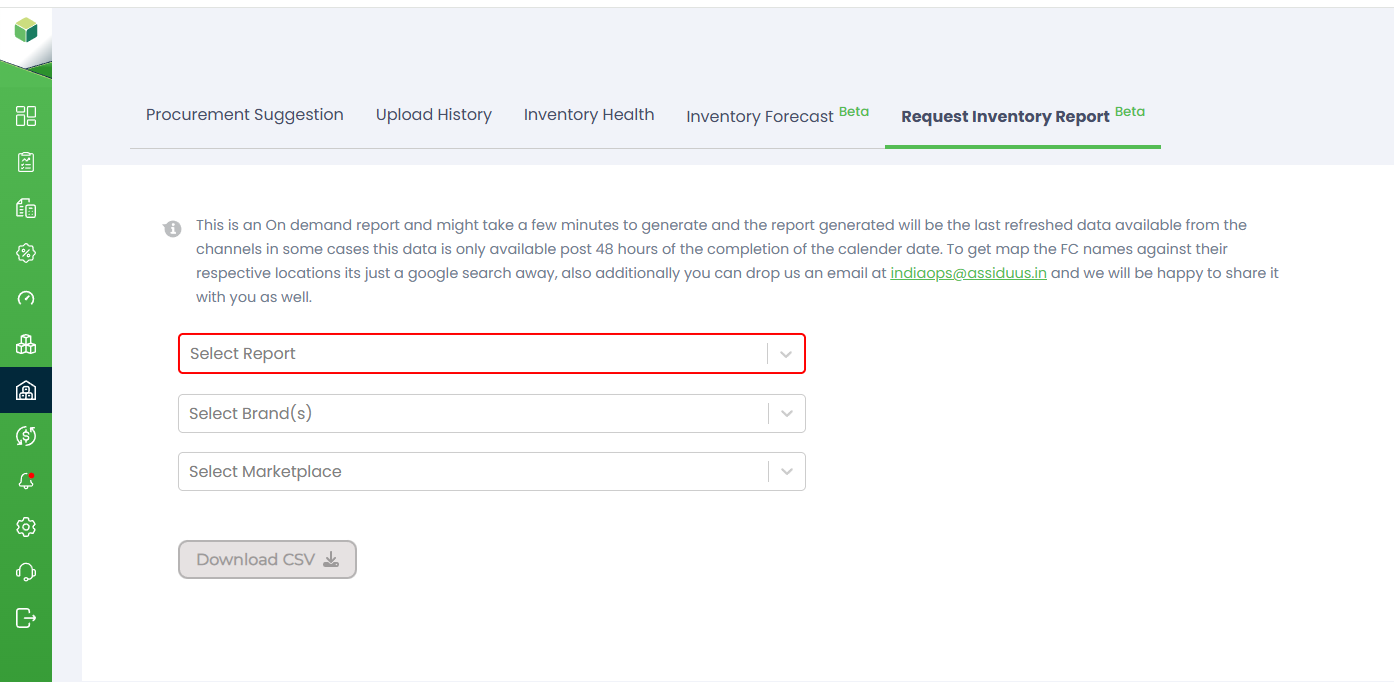Select the warehouse inventory sidebar icon
This screenshot has height=682, width=1394.
(26, 390)
